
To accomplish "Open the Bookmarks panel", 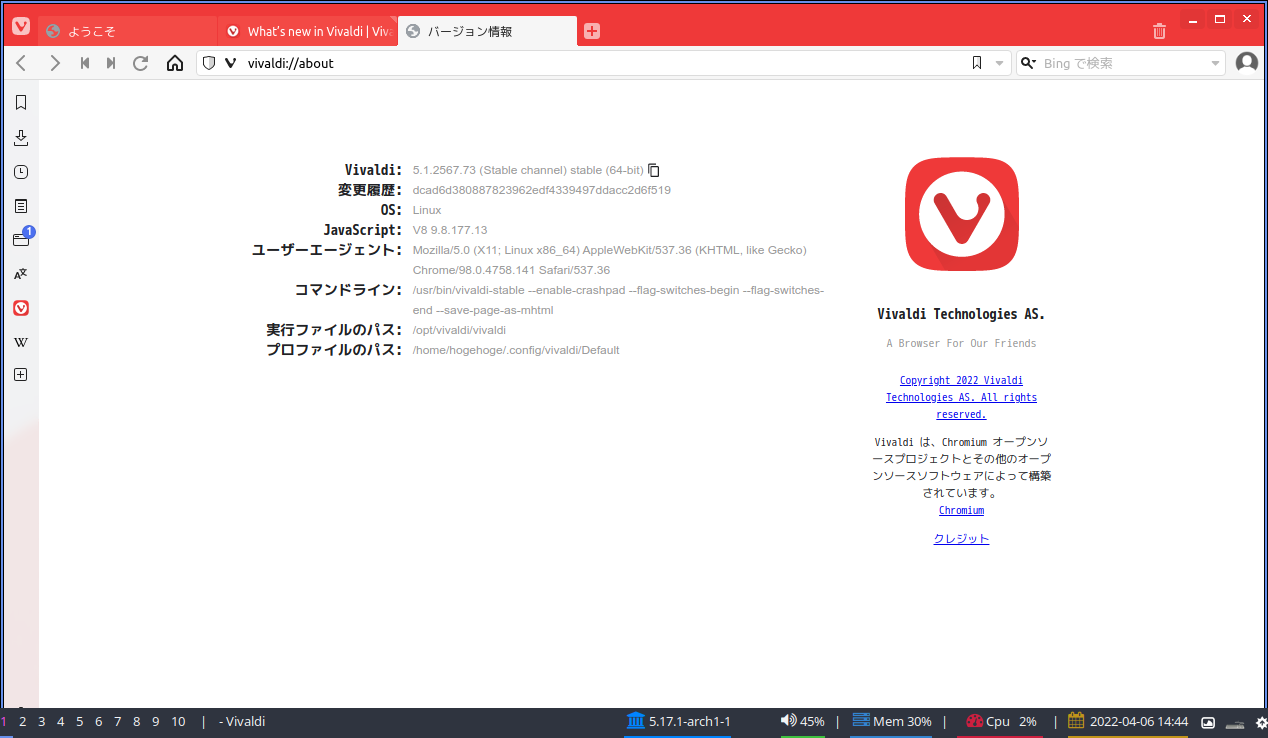I will click(21, 102).
